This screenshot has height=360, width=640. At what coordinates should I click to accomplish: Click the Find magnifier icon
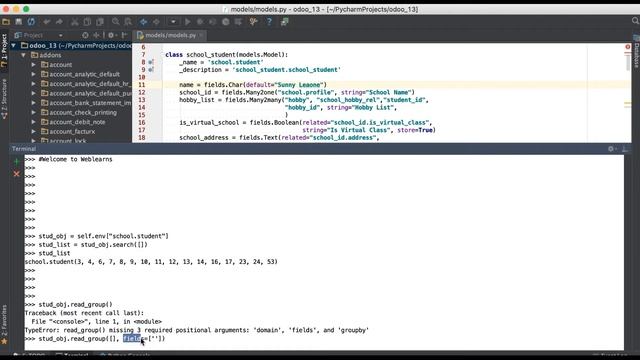pos(116,22)
